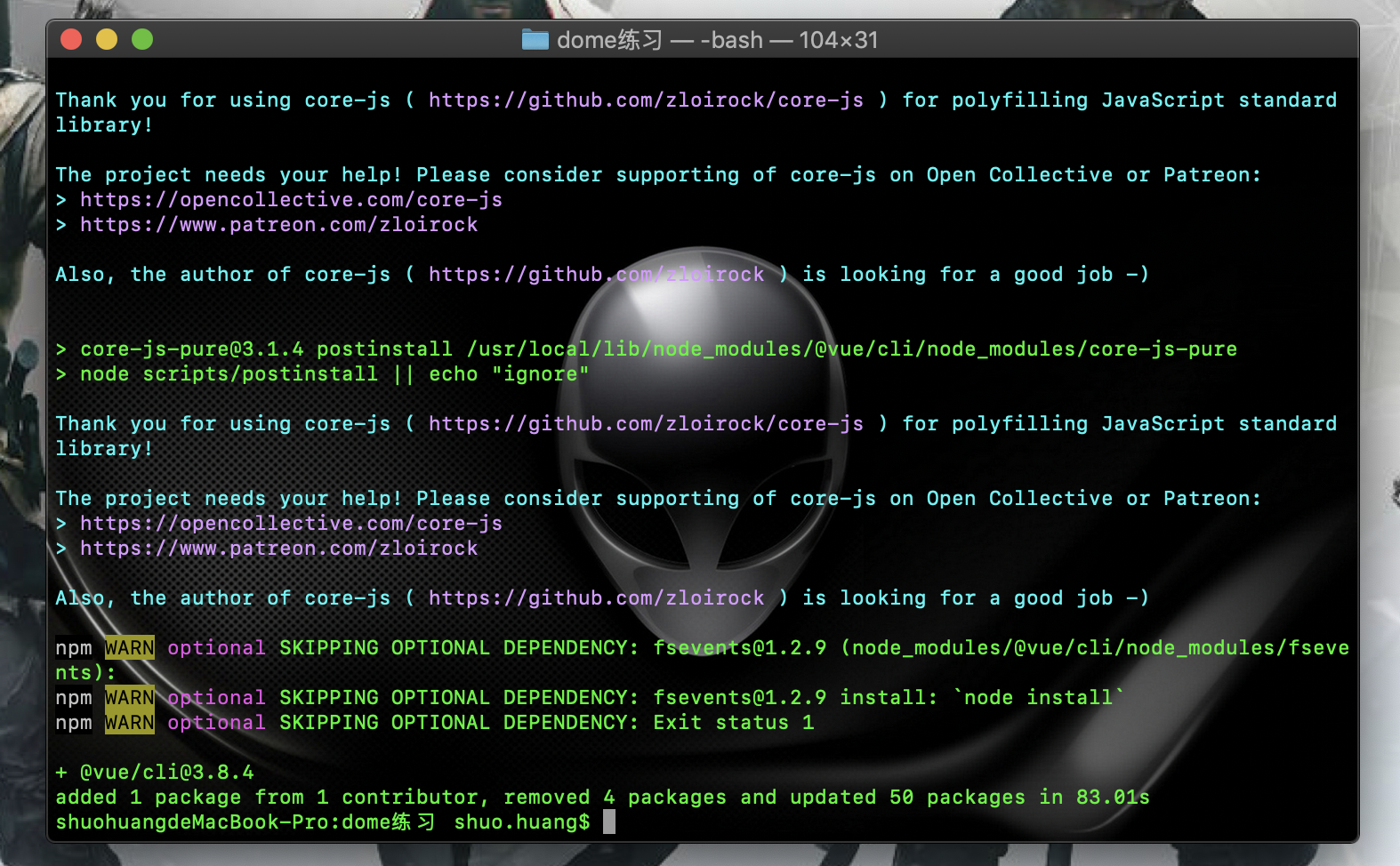Open the second opencollective.com/core-js link
1400x866 pixels.
(291, 523)
